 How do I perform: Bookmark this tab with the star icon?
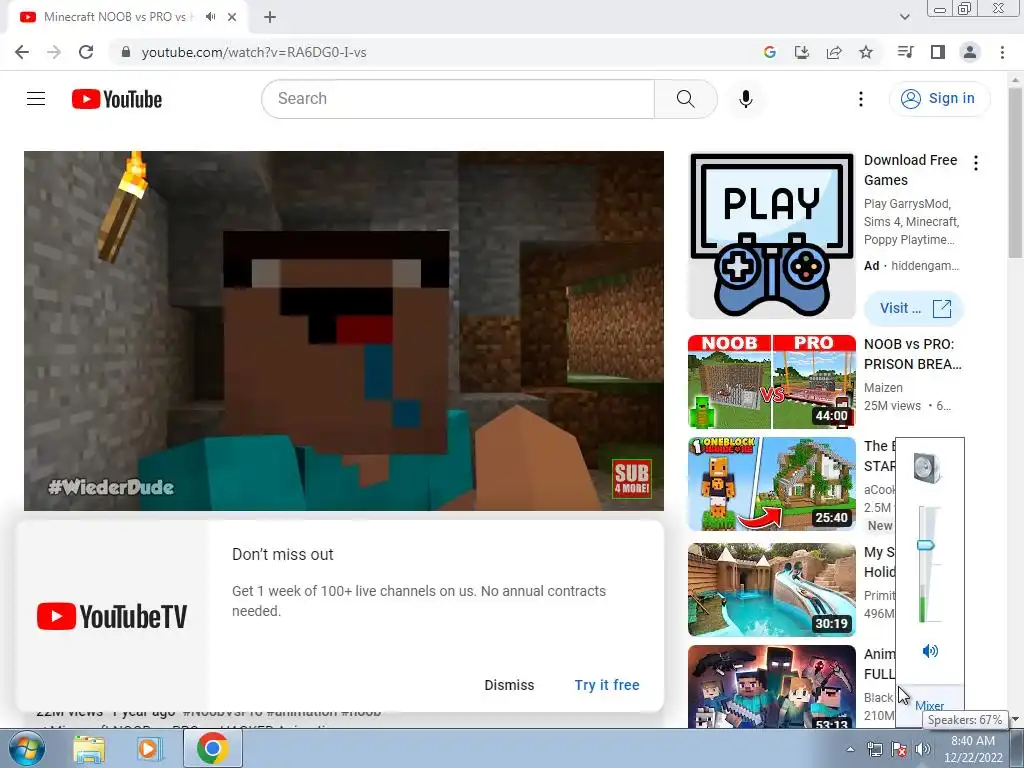point(866,52)
